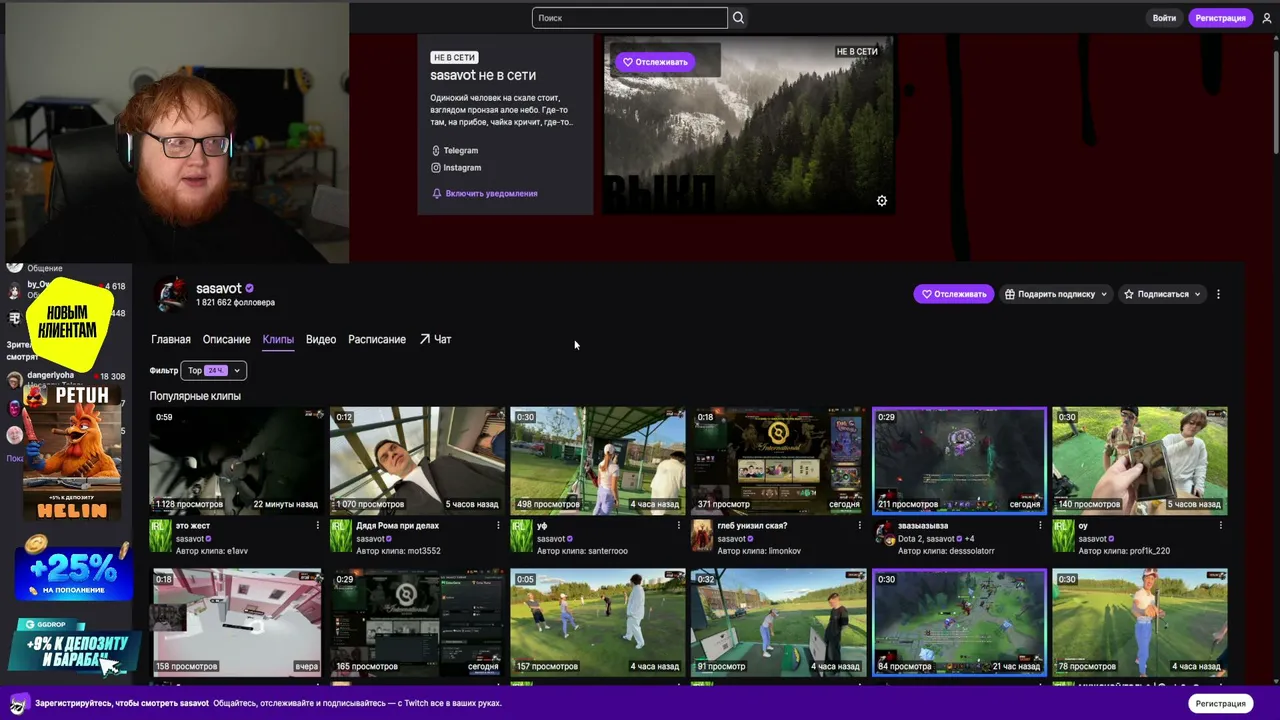The width and height of the screenshot is (1280, 720).
Task: Open the Telegram social link
Action: [x=455, y=151]
